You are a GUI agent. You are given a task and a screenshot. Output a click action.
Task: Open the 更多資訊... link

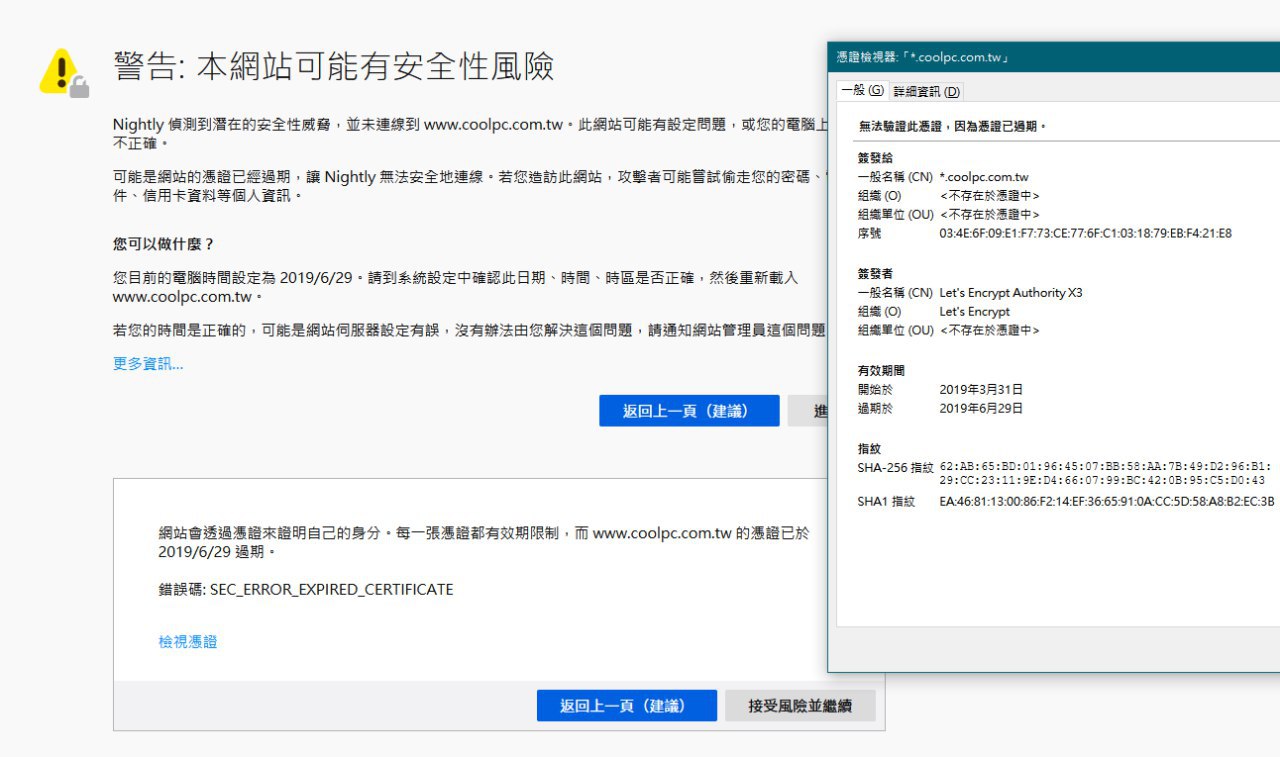148,364
